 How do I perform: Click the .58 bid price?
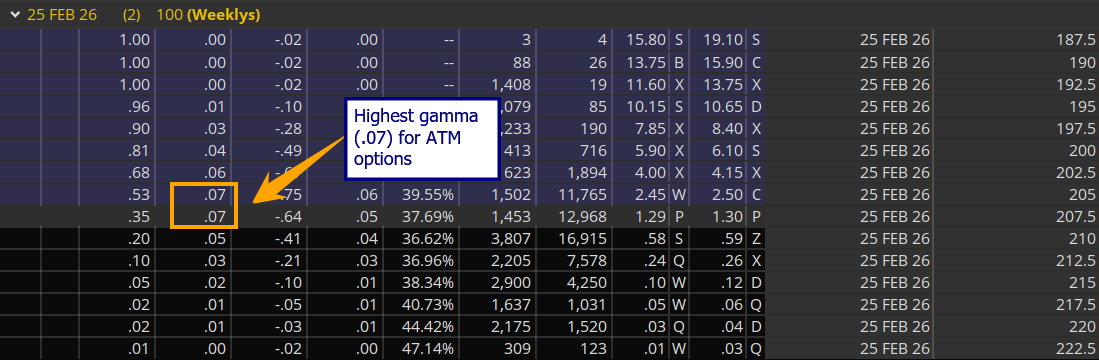(x=655, y=239)
